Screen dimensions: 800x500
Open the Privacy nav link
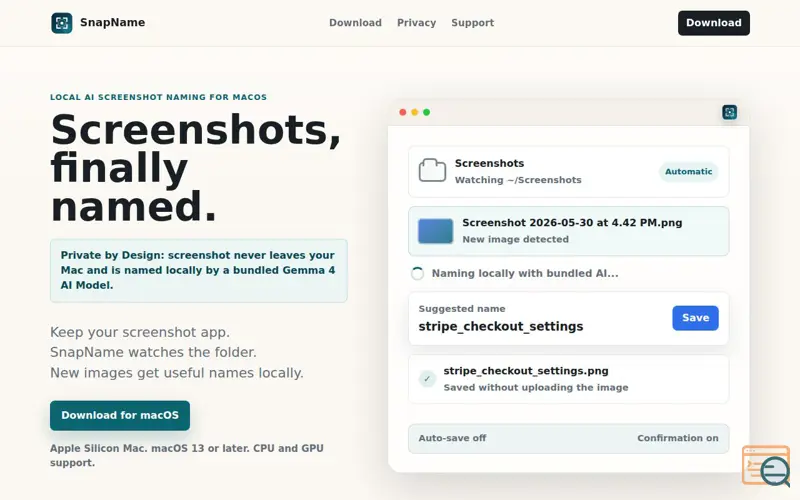point(416,23)
